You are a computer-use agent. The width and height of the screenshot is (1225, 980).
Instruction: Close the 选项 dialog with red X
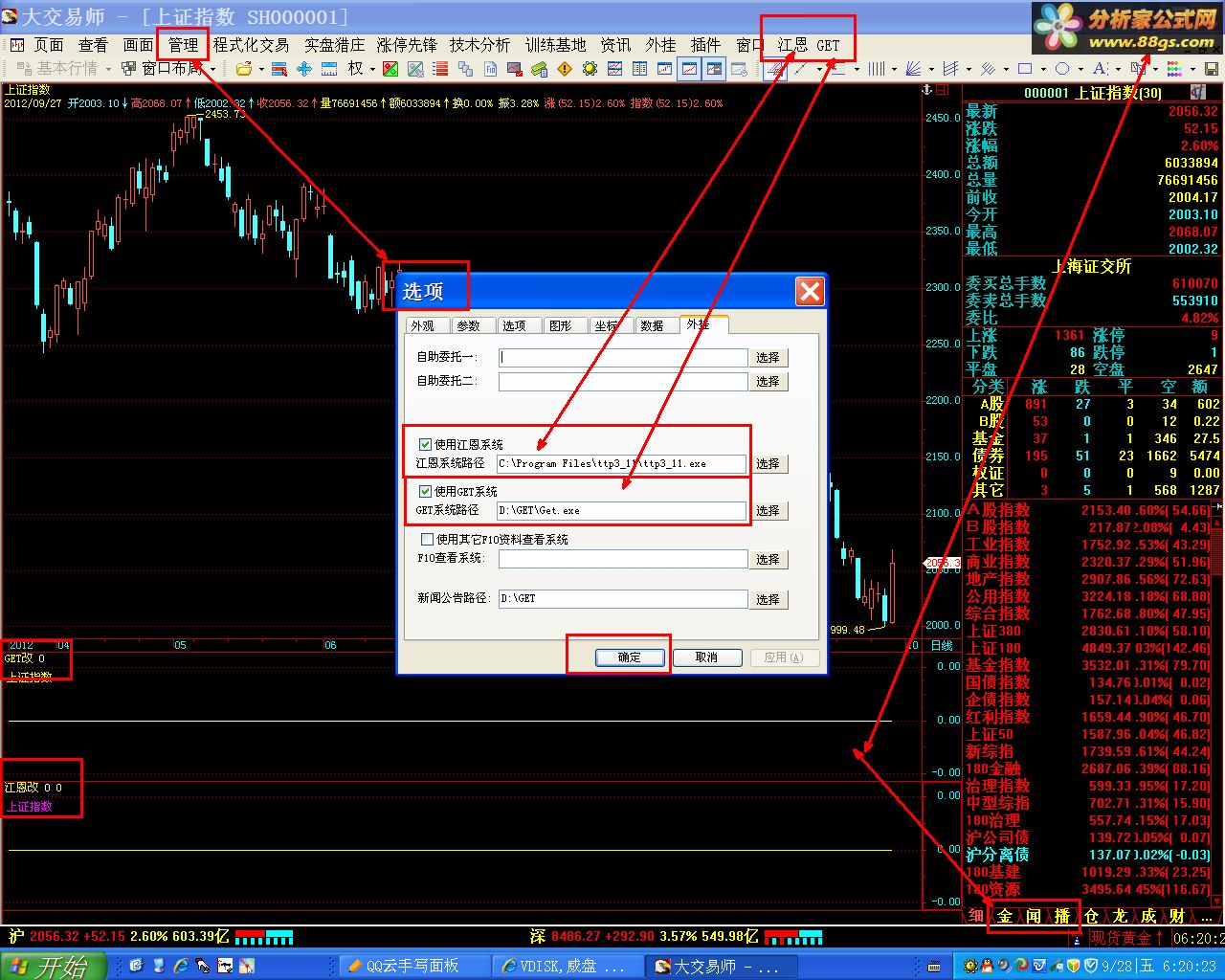(810, 291)
